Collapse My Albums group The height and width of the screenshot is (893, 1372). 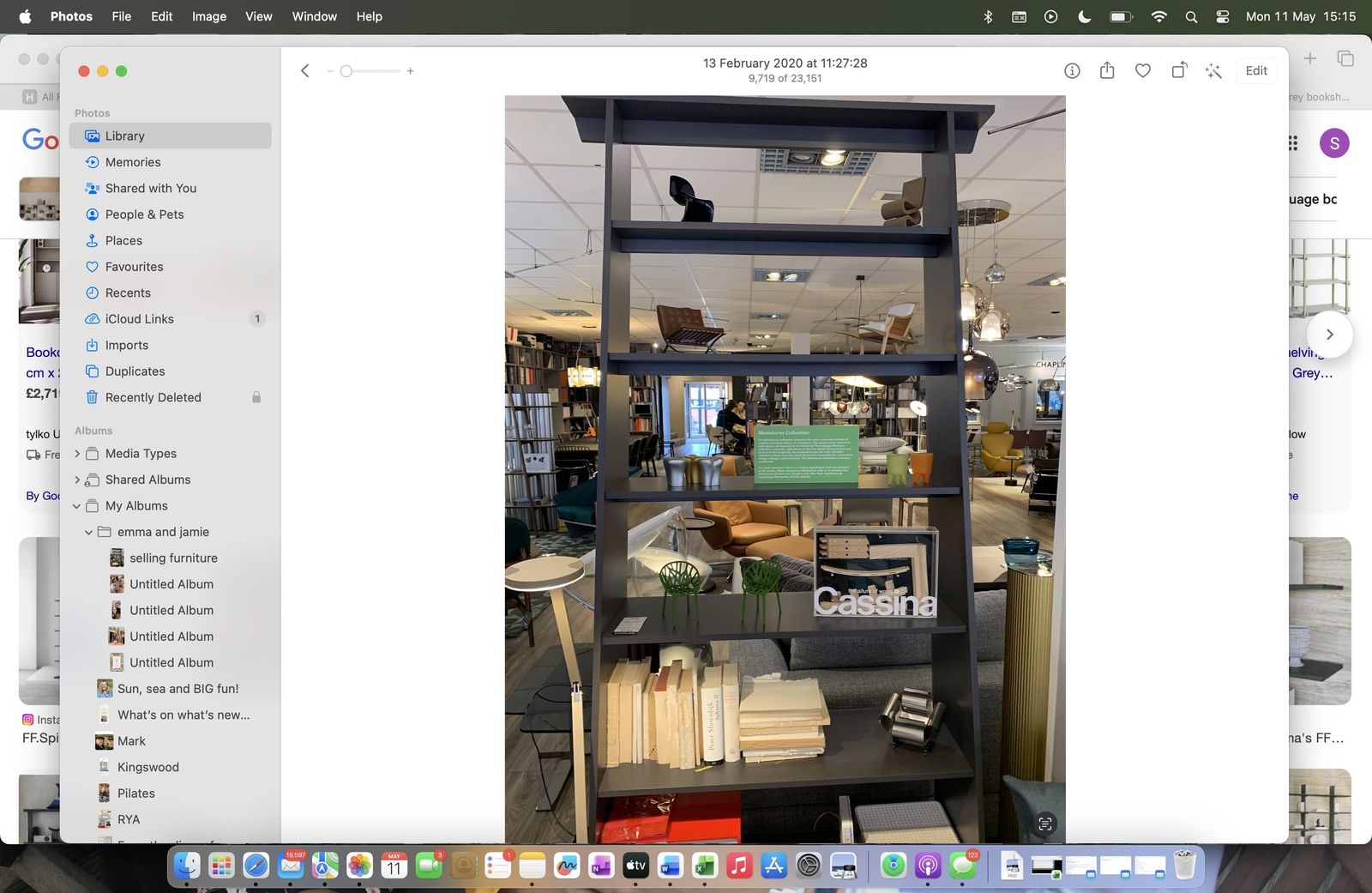[77, 506]
